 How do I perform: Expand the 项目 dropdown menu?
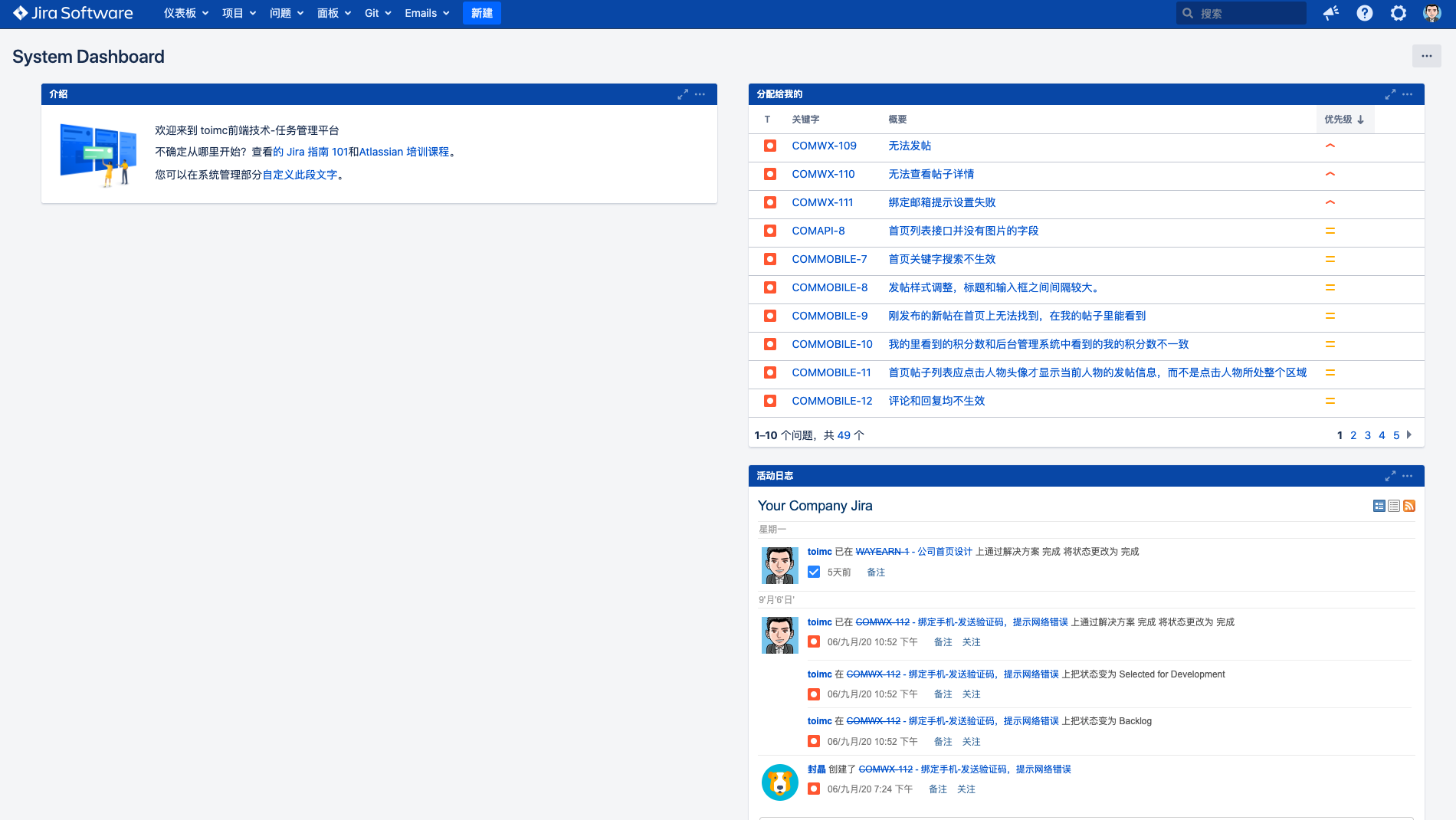tap(239, 13)
